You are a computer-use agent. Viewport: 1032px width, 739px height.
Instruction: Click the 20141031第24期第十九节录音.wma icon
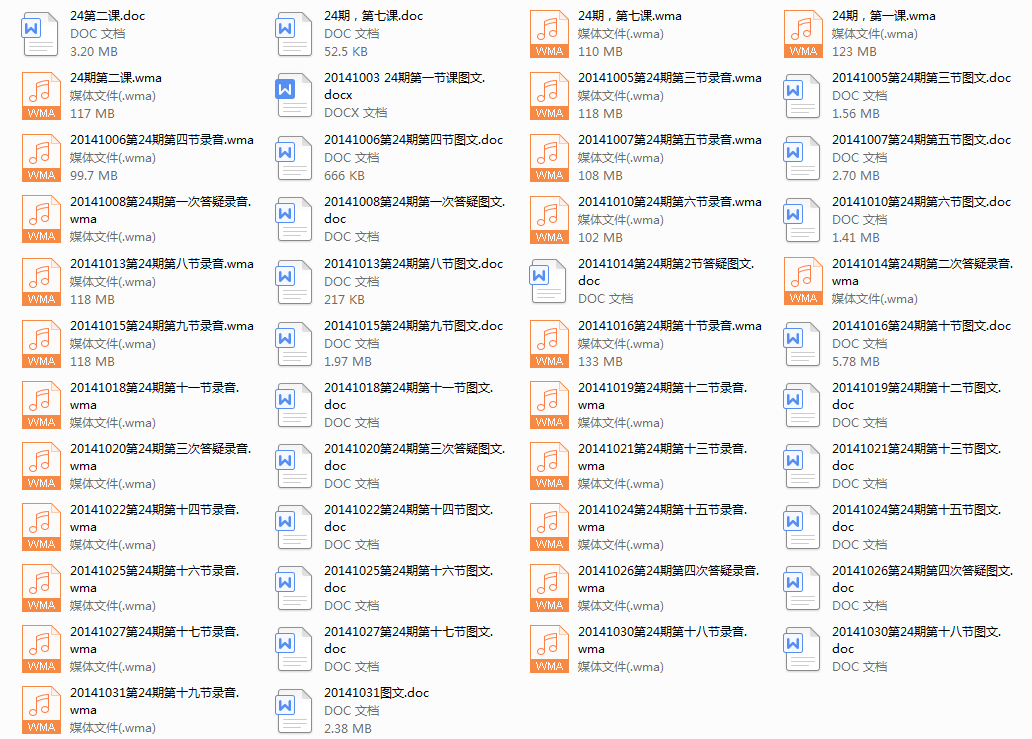(x=41, y=710)
